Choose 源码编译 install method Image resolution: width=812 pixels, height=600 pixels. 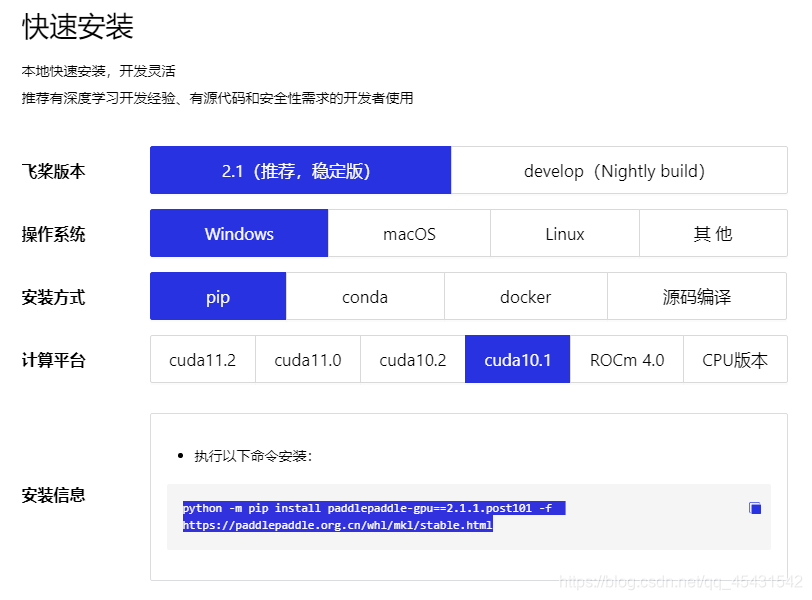697,297
